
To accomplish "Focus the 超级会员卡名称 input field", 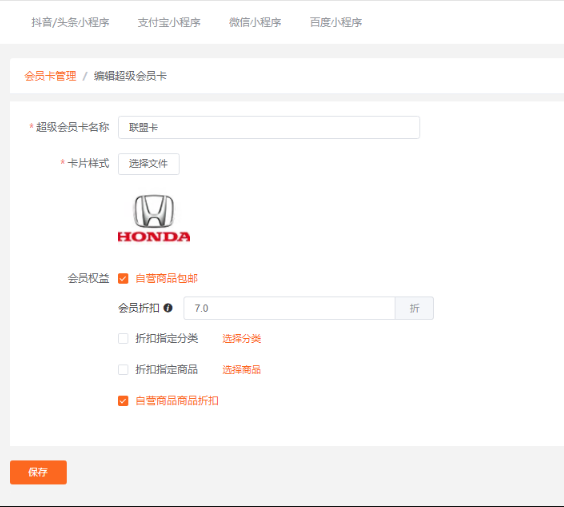I will point(269,127).
